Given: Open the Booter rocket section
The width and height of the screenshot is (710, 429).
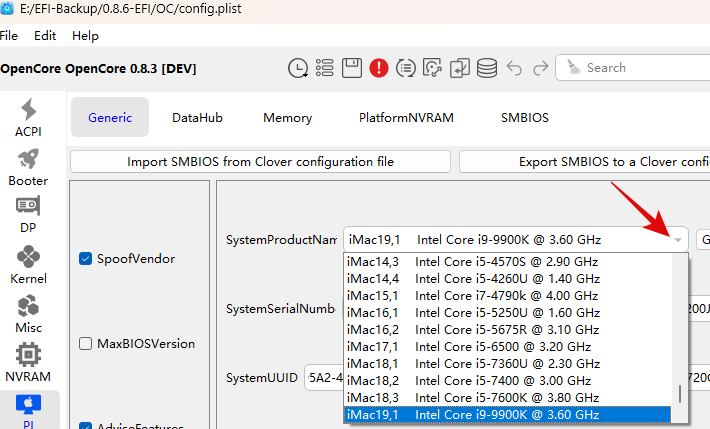Looking at the screenshot, I should tap(28, 168).
